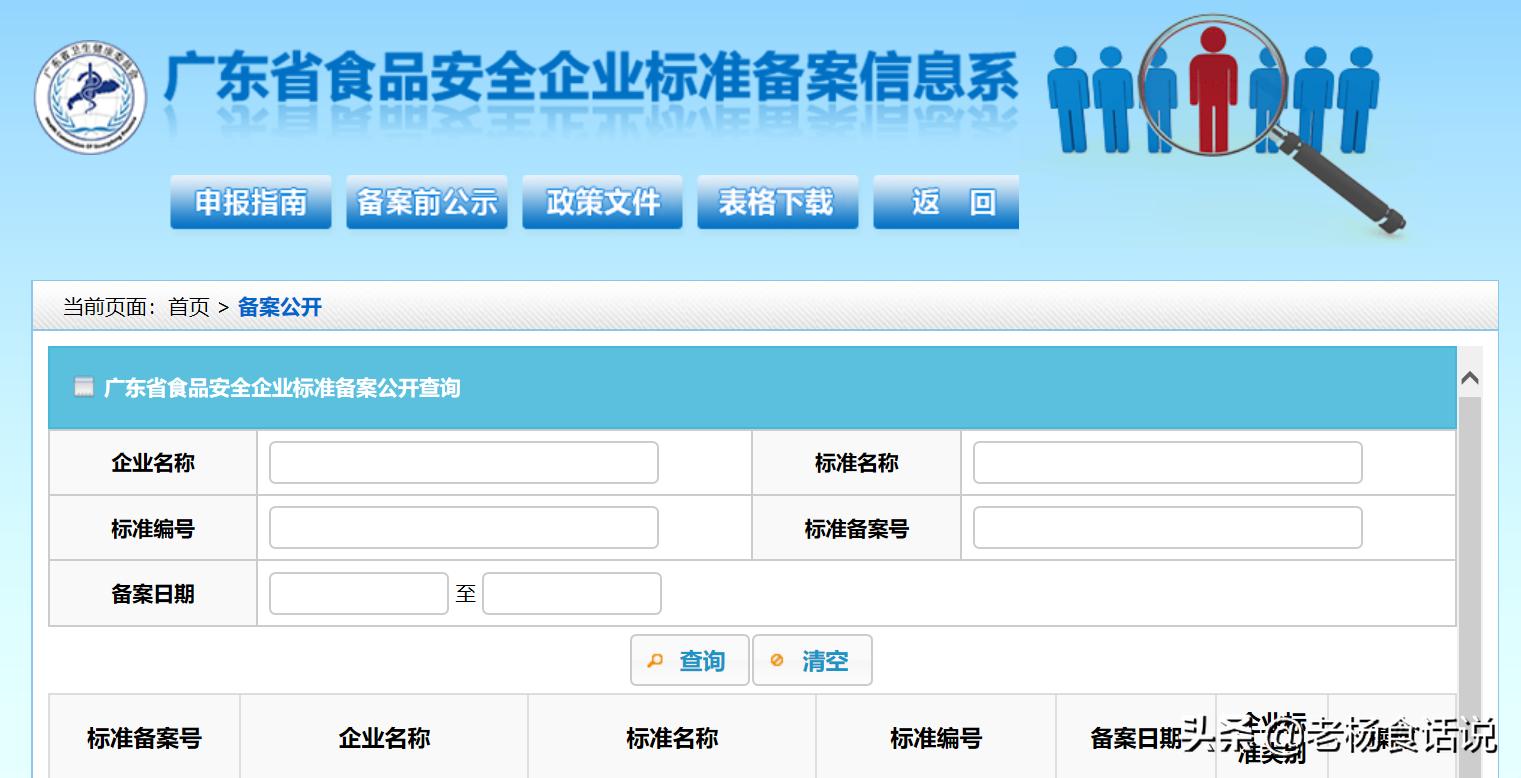Click the 返回 return button

point(946,201)
